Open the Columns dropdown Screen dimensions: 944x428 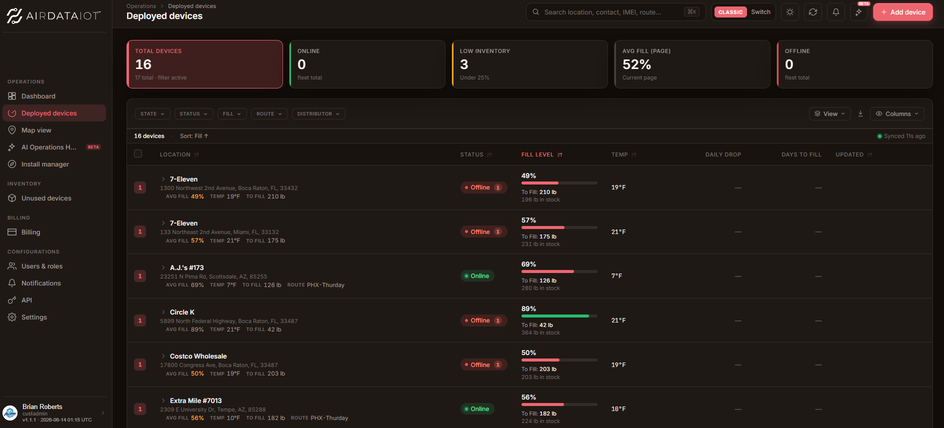pos(897,114)
